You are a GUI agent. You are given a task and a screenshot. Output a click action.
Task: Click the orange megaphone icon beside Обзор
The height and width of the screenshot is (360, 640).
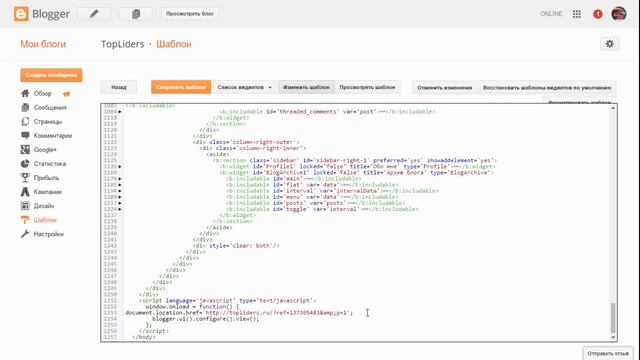click(x=67, y=94)
